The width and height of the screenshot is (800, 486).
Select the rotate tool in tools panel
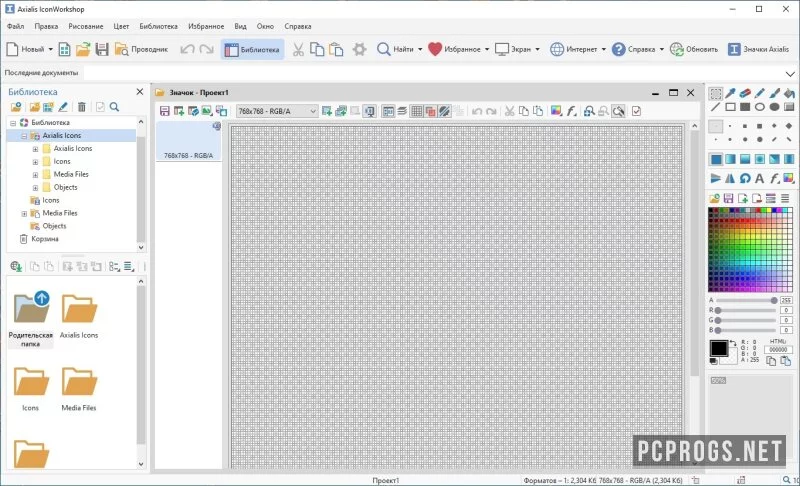(x=745, y=178)
